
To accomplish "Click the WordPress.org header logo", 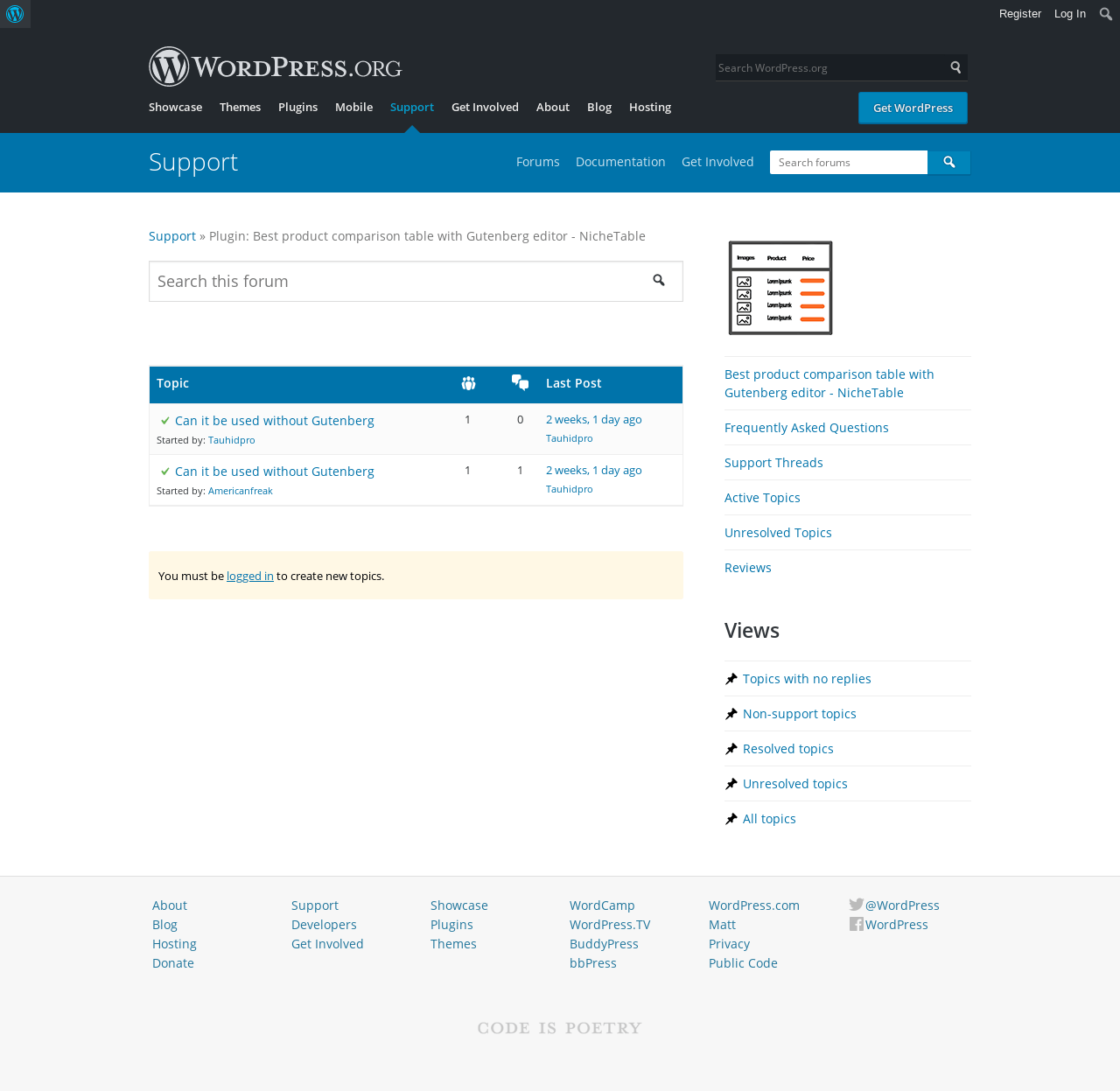I will click(275, 66).
